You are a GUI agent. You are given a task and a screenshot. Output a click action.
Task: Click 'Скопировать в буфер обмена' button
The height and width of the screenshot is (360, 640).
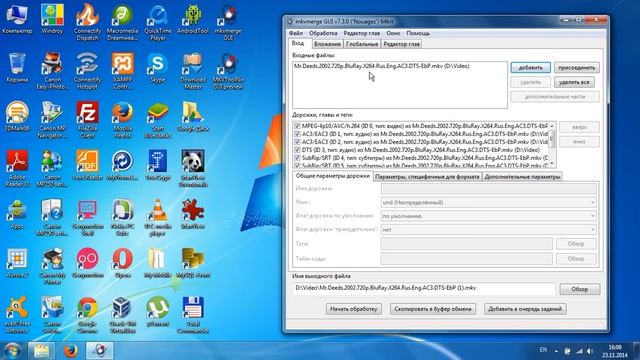(433, 309)
